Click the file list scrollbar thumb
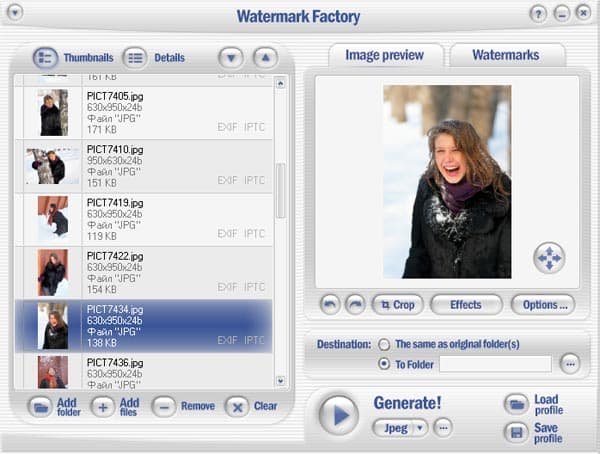Image resolution: width=600 pixels, height=454 pixels. [x=280, y=191]
